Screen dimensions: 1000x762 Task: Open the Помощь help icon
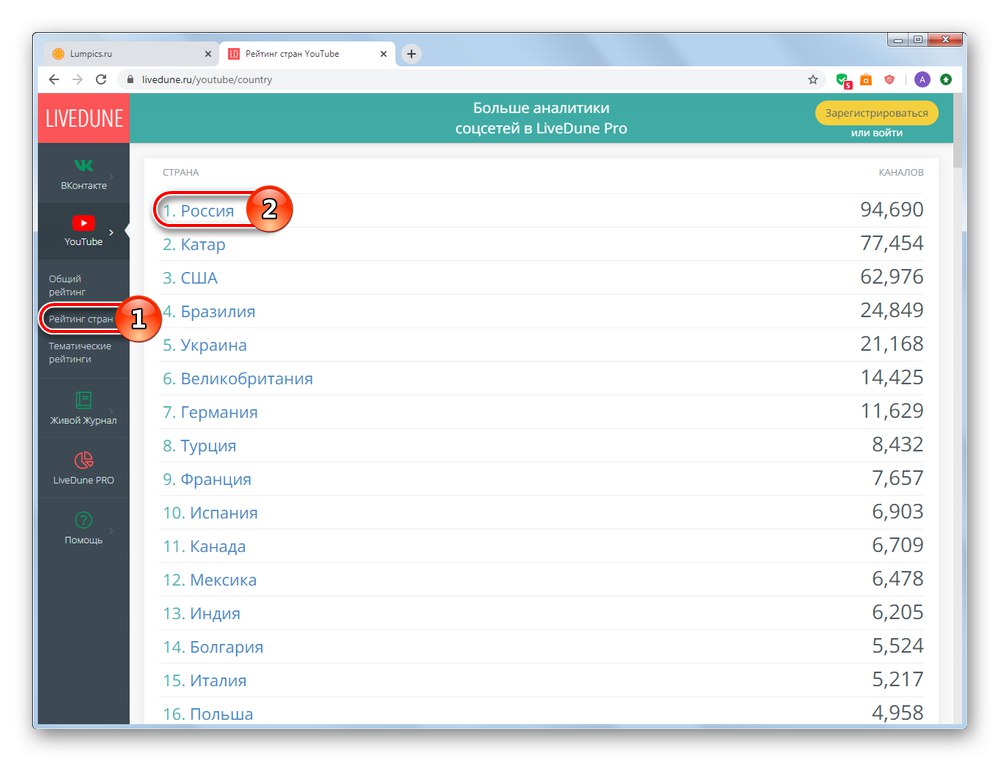point(84,520)
